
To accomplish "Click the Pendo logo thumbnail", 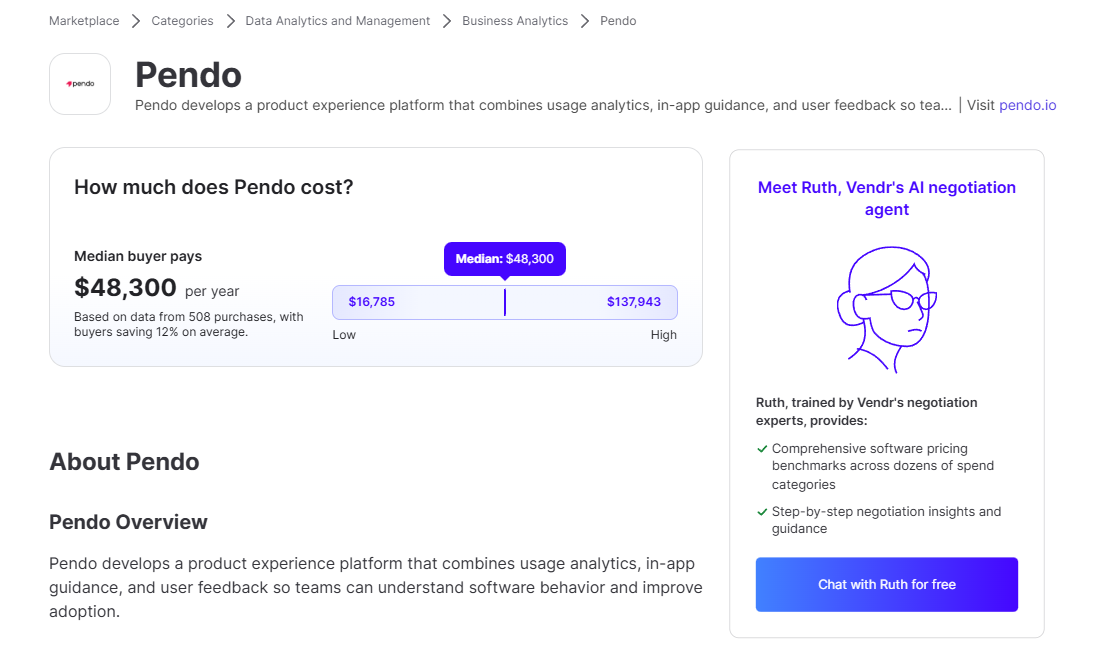I will (x=80, y=84).
